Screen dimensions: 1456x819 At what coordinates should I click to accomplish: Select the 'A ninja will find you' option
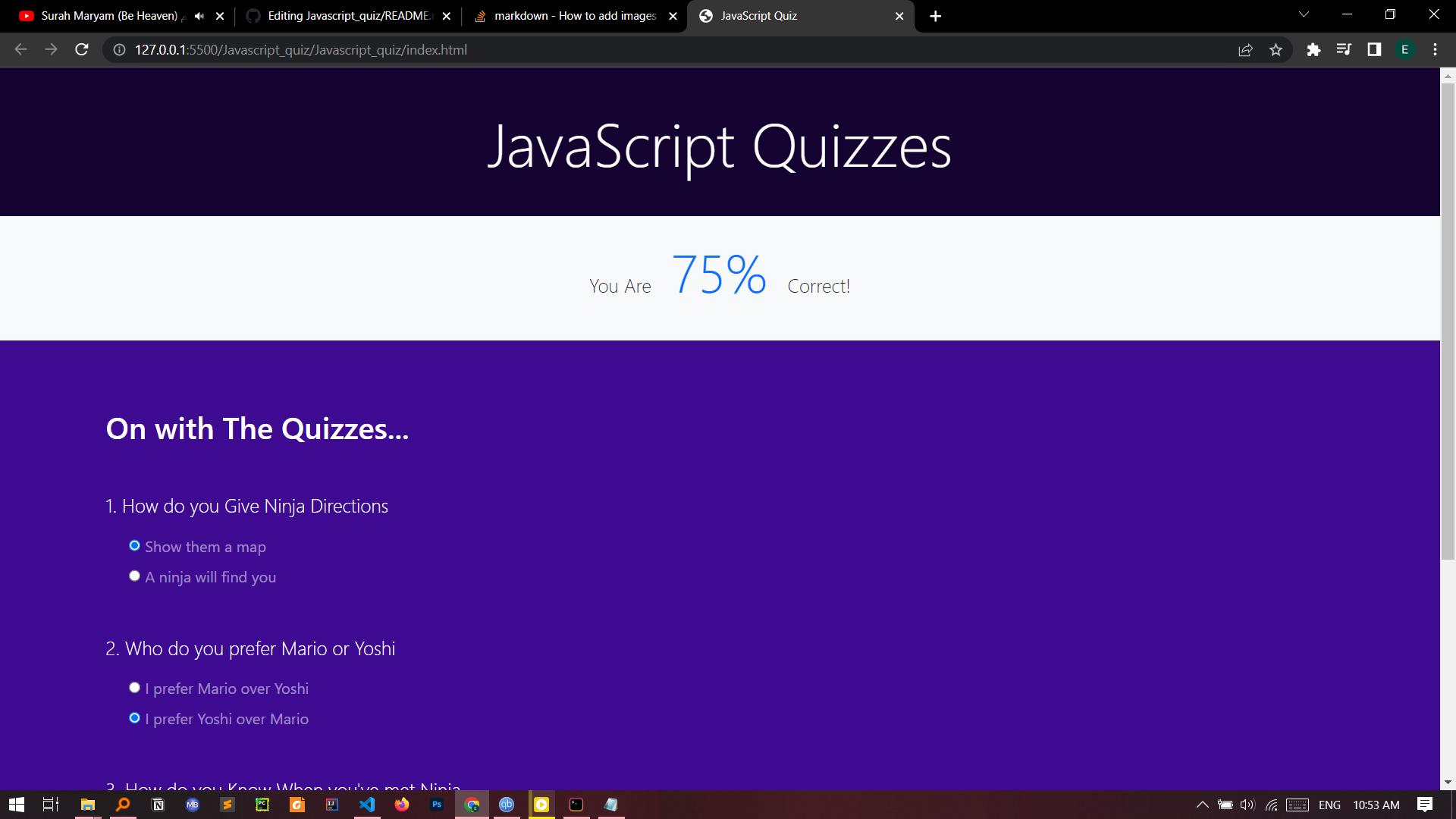point(134,576)
